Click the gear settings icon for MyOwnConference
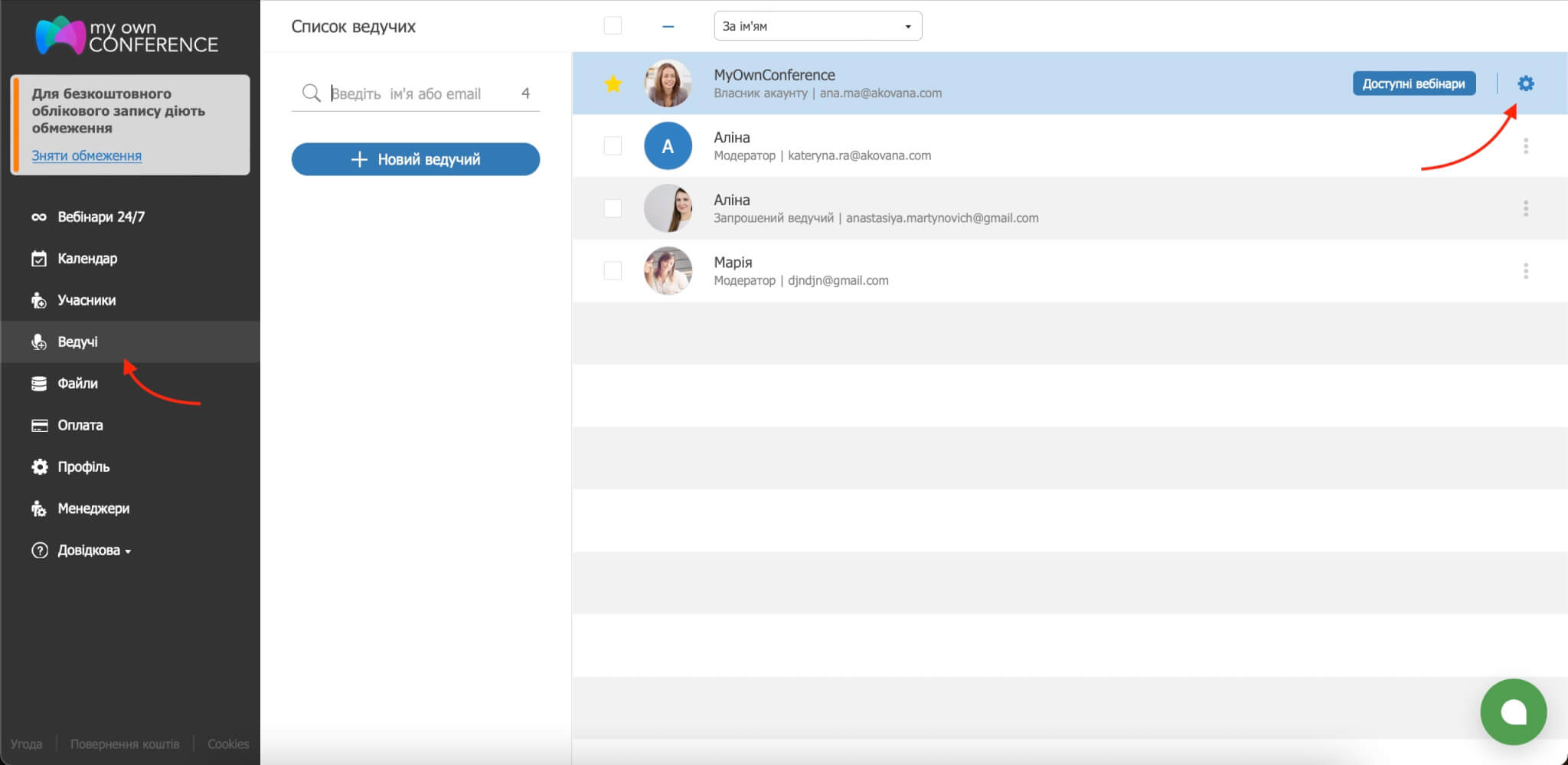The height and width of the screenshot is (765, 1568). (1525, 83)
